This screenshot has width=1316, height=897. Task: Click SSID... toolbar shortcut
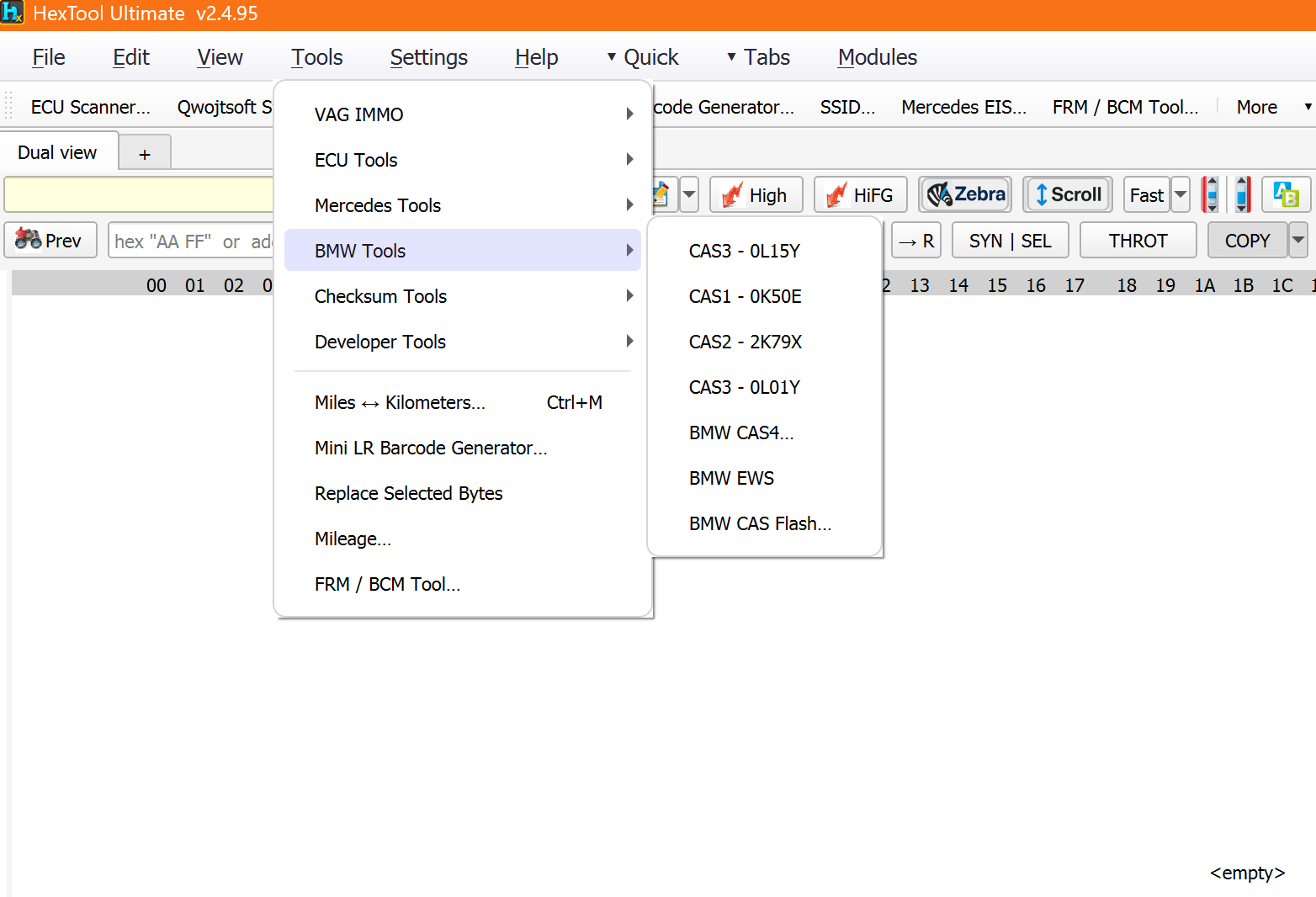click(848, 107)
